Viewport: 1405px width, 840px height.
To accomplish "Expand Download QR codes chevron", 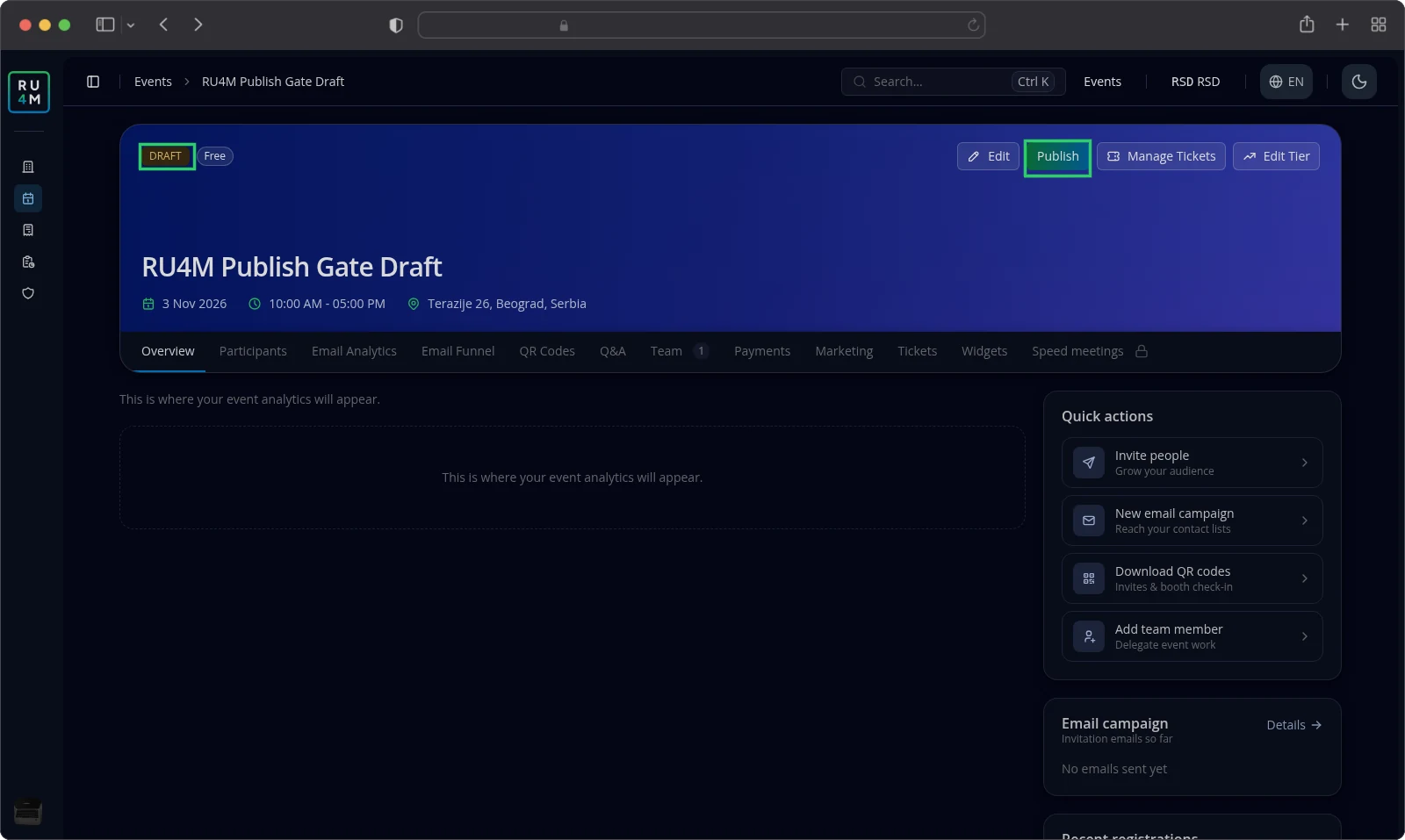I will tap(1305, 578).
